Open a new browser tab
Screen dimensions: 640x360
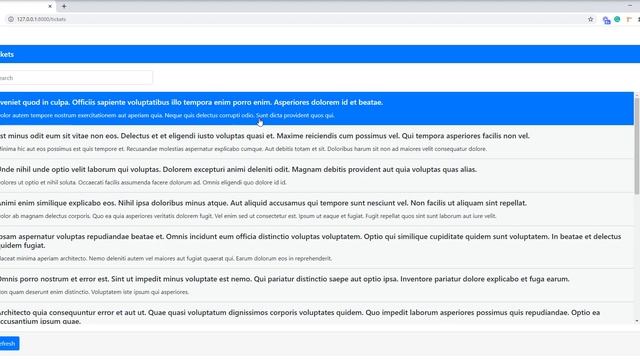coord(64,6)
